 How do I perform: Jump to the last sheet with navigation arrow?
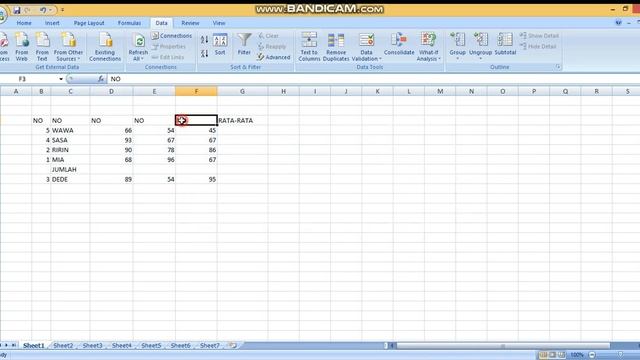point(13,346)
